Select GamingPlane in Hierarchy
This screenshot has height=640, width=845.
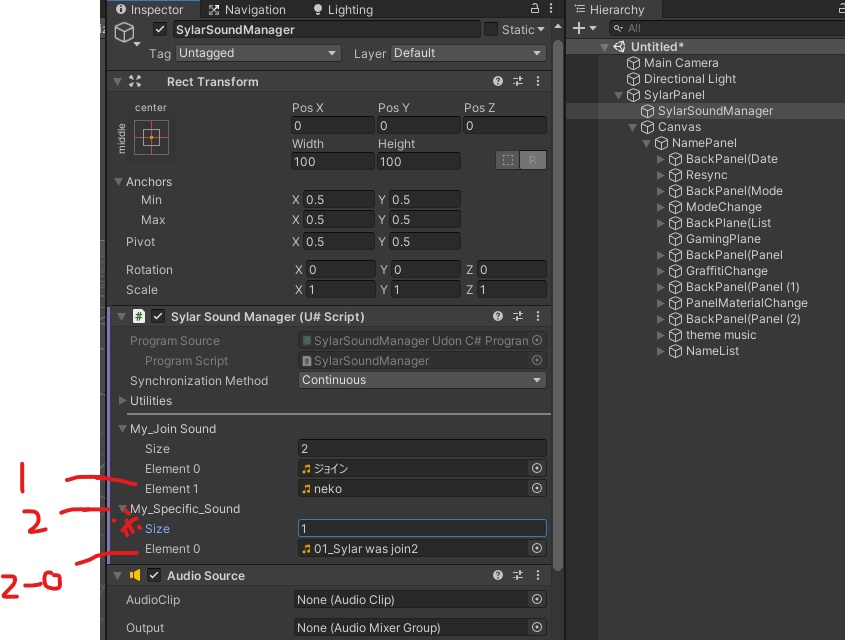pyautogui.click(x=723, y=239)
